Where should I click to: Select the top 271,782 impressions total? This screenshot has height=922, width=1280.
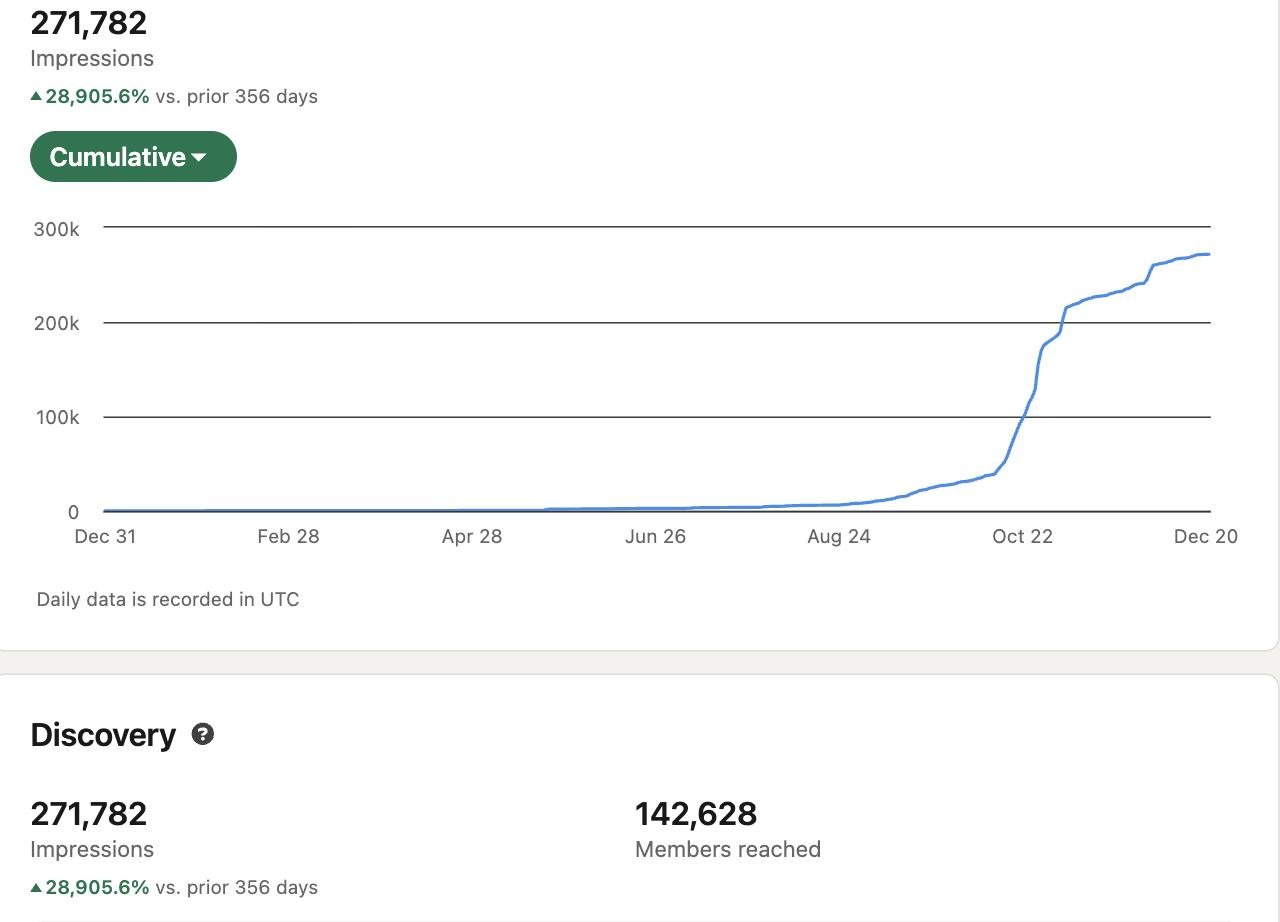click(x=89, y=23)
